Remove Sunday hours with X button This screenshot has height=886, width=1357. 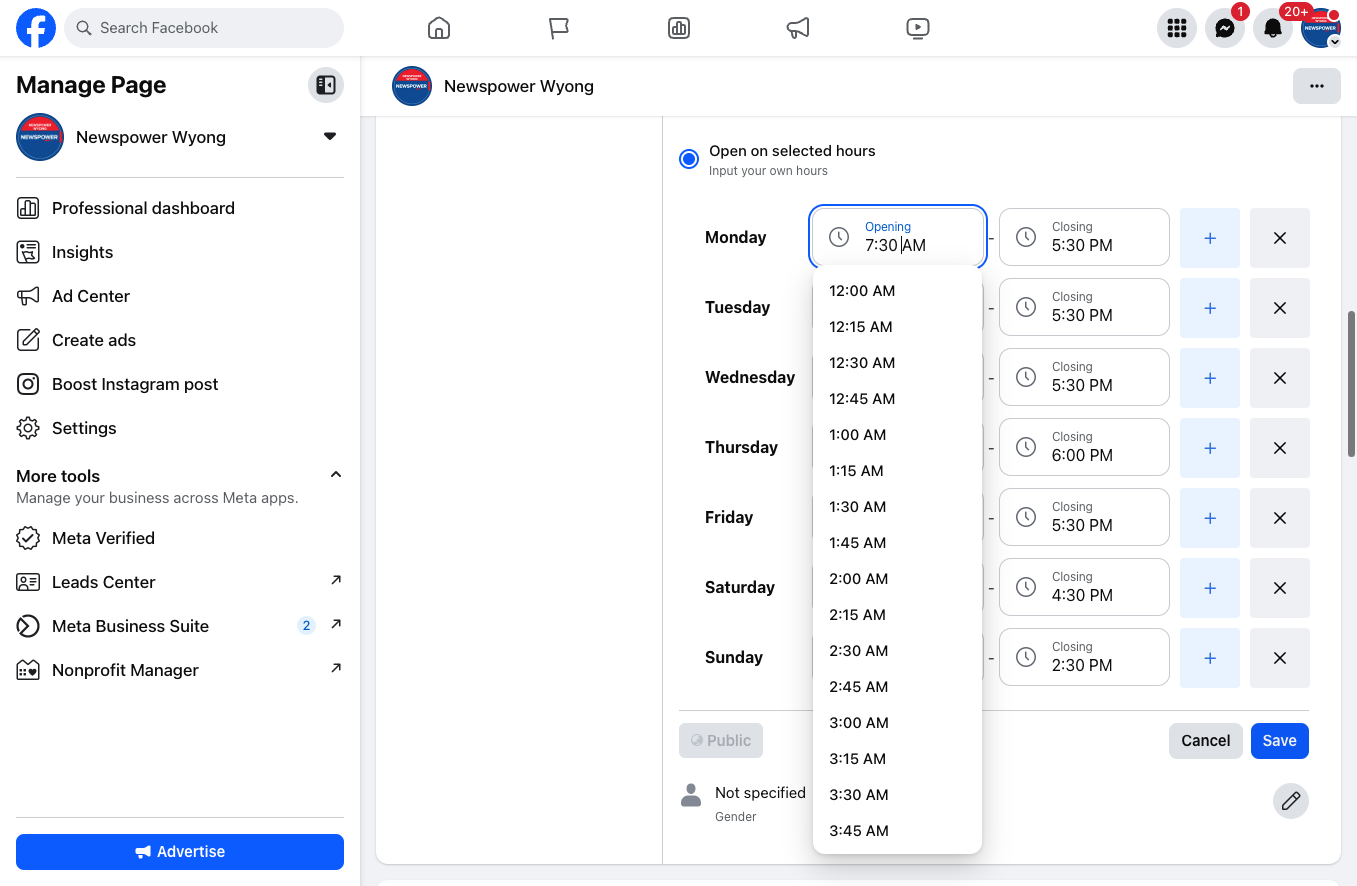click(x=1280, y=658)
